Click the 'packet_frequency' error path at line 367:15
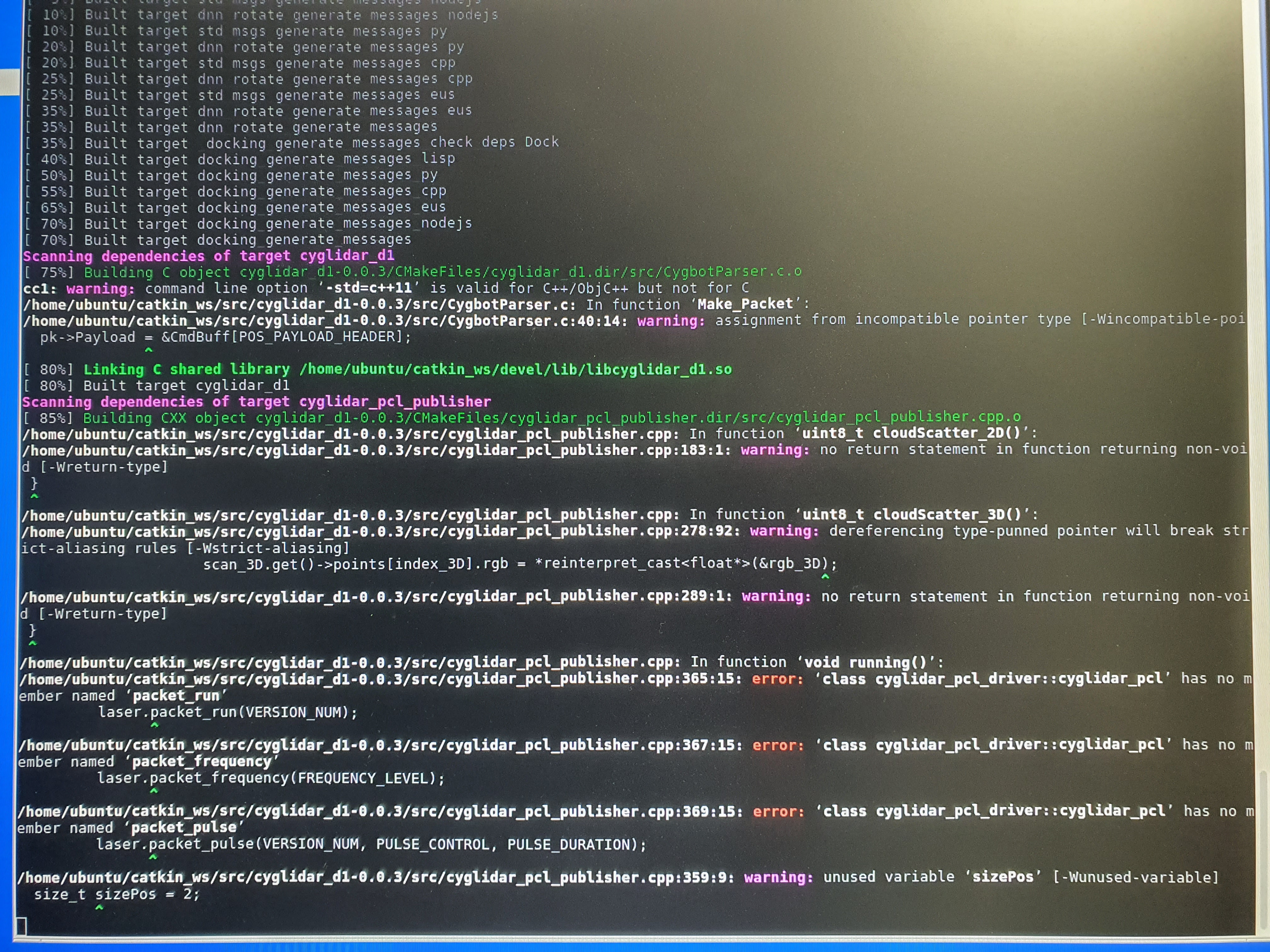 [379, 745]
